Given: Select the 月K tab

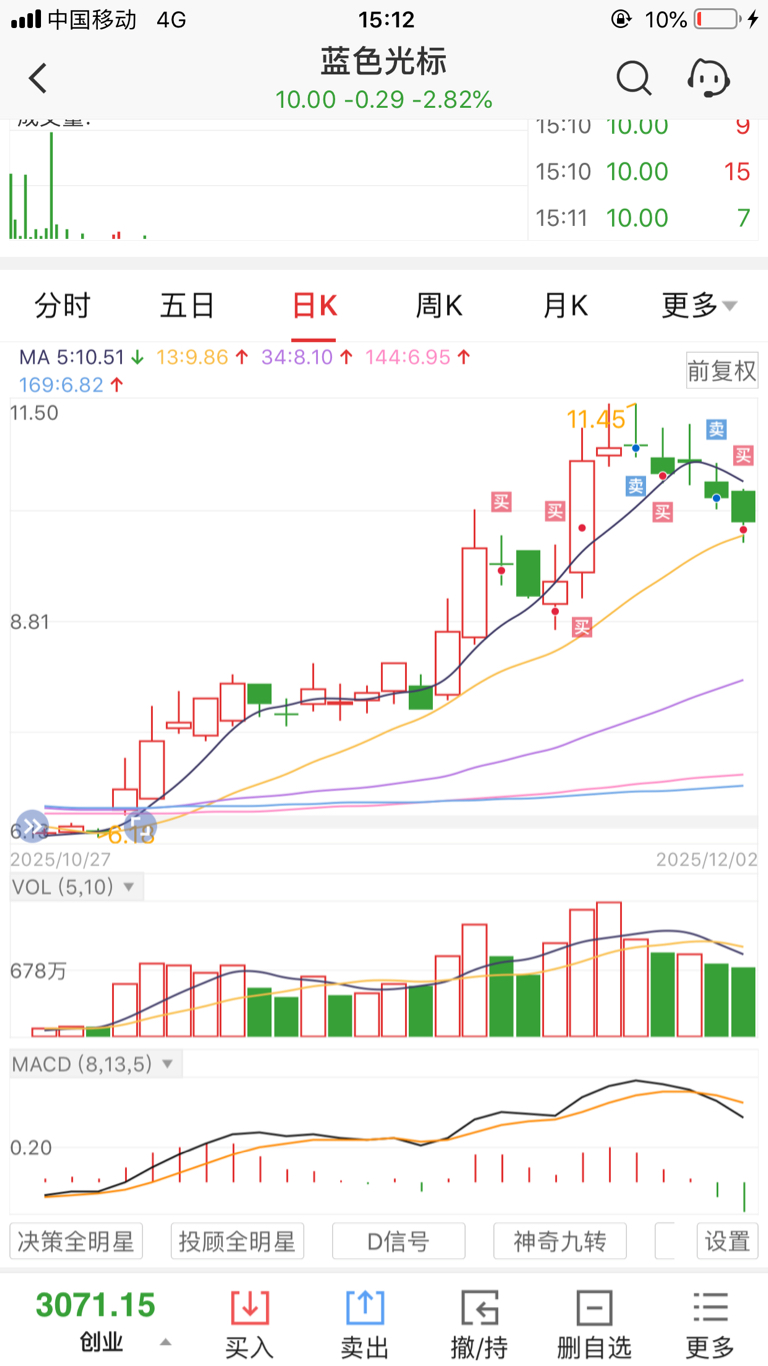Looking at the screenshot, I should (565, 305).
